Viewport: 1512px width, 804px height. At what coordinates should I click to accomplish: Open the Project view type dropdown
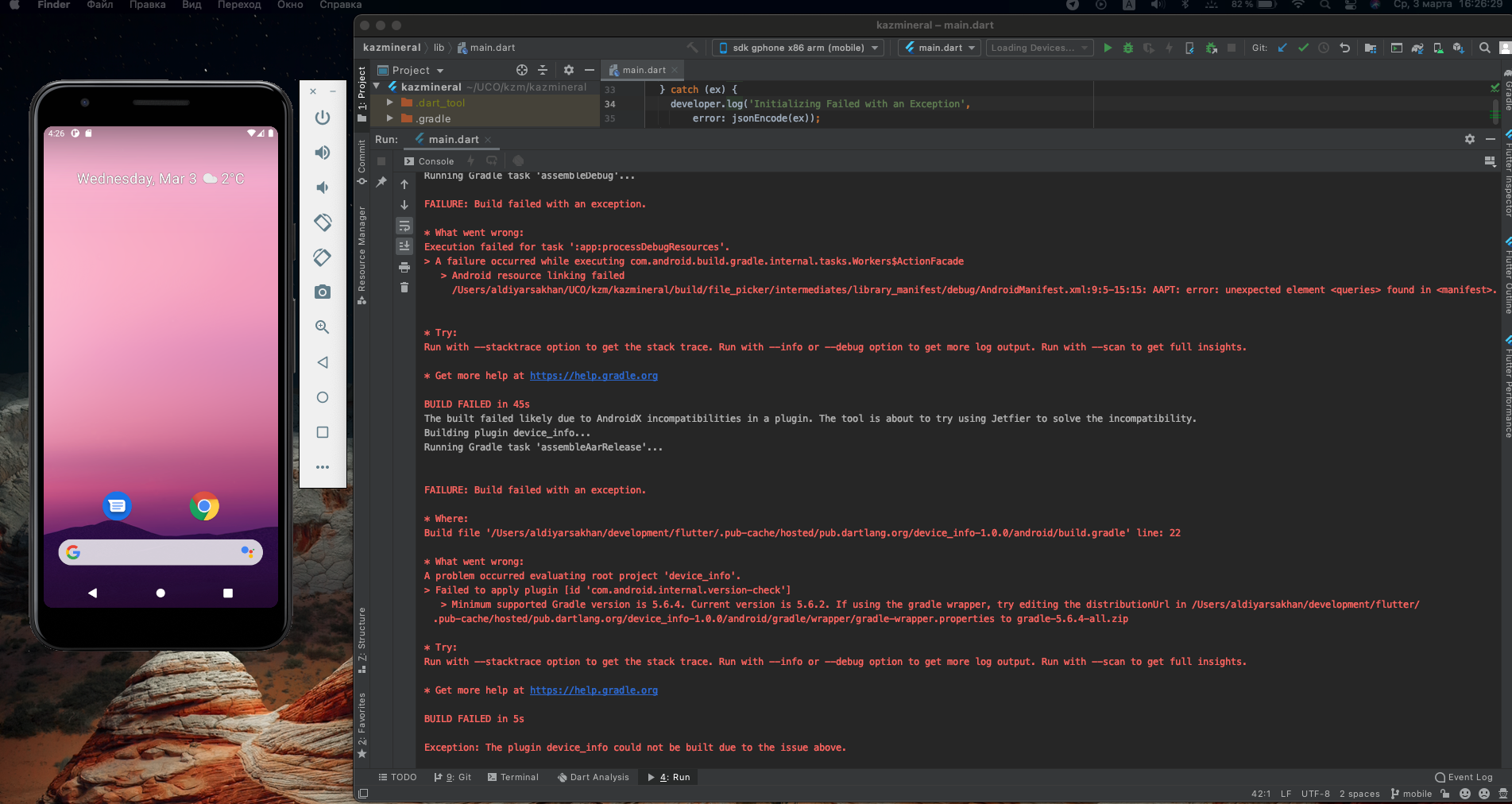(411, 70)
